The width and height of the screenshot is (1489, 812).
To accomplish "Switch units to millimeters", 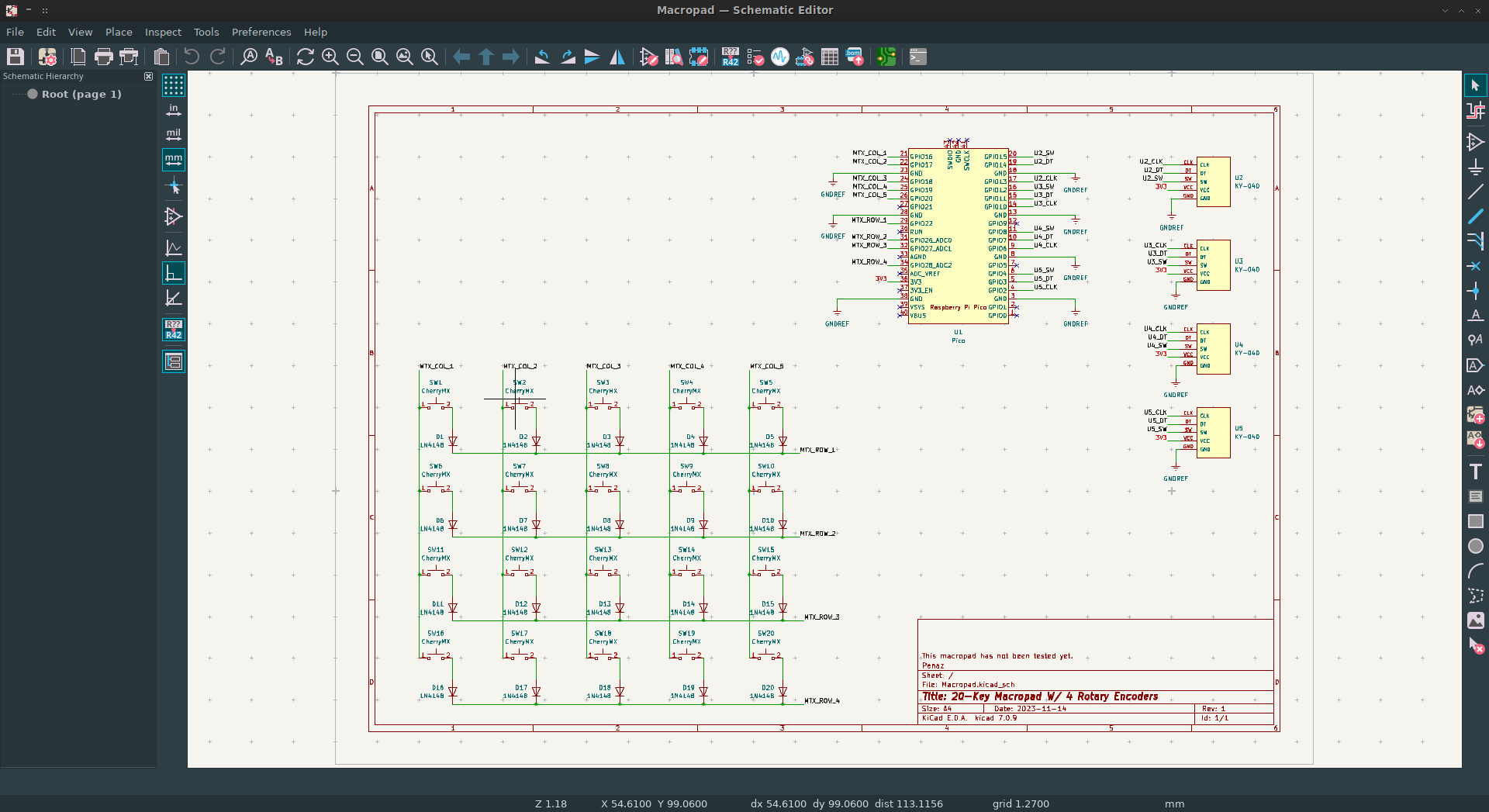I will (x=174, y=159).
